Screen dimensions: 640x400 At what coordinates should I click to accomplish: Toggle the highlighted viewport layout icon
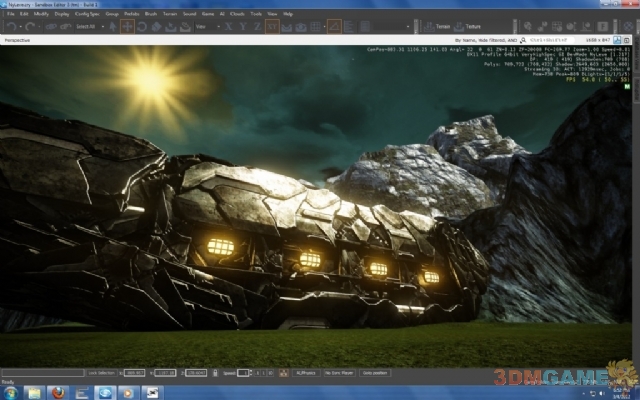(x=617, y=40)
